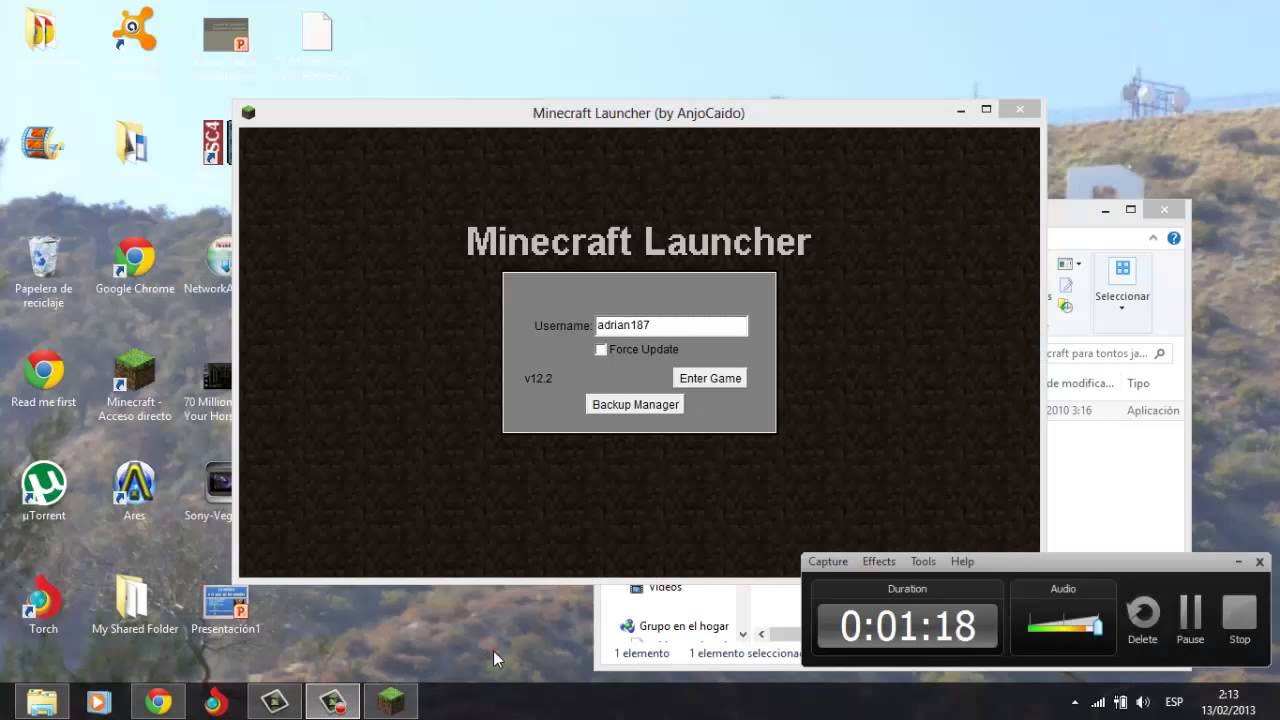1280x720 pixels.
Task: Click the 0:01:18 duration display
Action: (907, 626)
